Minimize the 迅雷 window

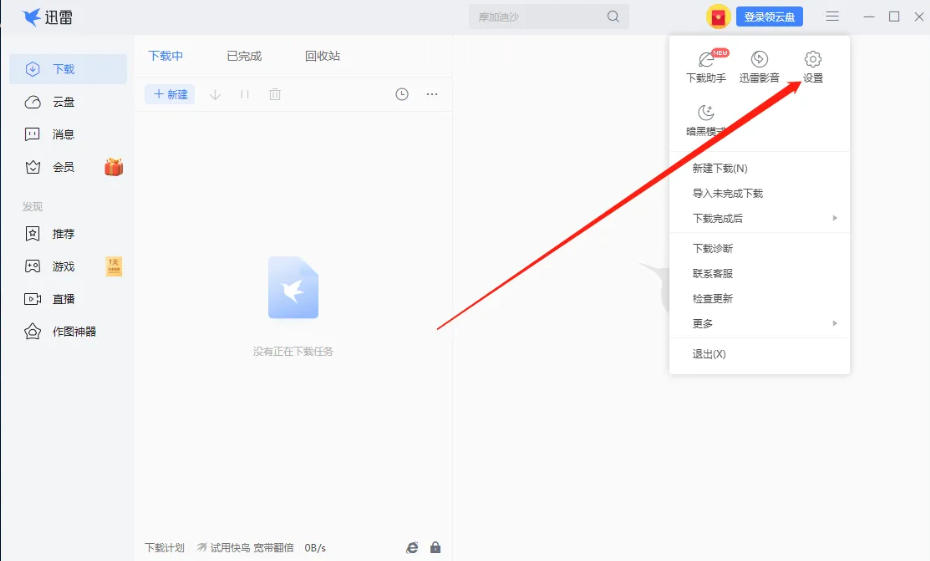pyautogui.click(x=869, y=17)
